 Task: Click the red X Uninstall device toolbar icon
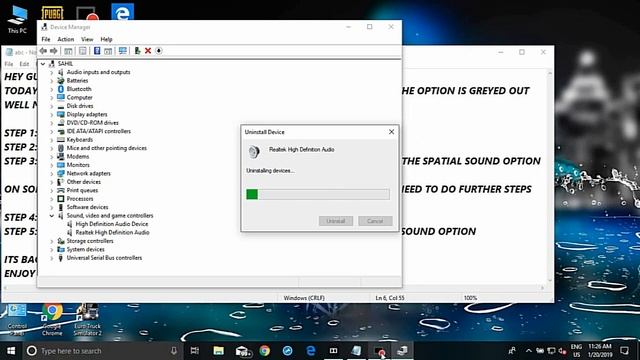point(148,51)
